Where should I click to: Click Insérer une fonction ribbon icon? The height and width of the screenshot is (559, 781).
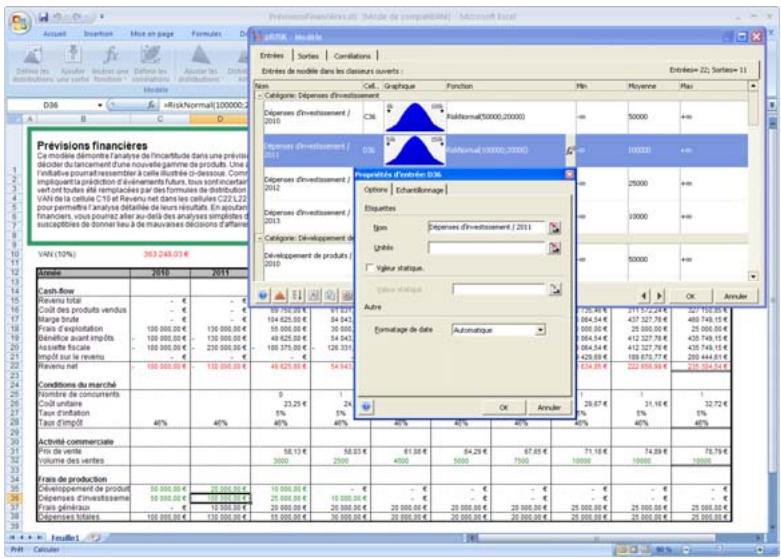point(108,60)
